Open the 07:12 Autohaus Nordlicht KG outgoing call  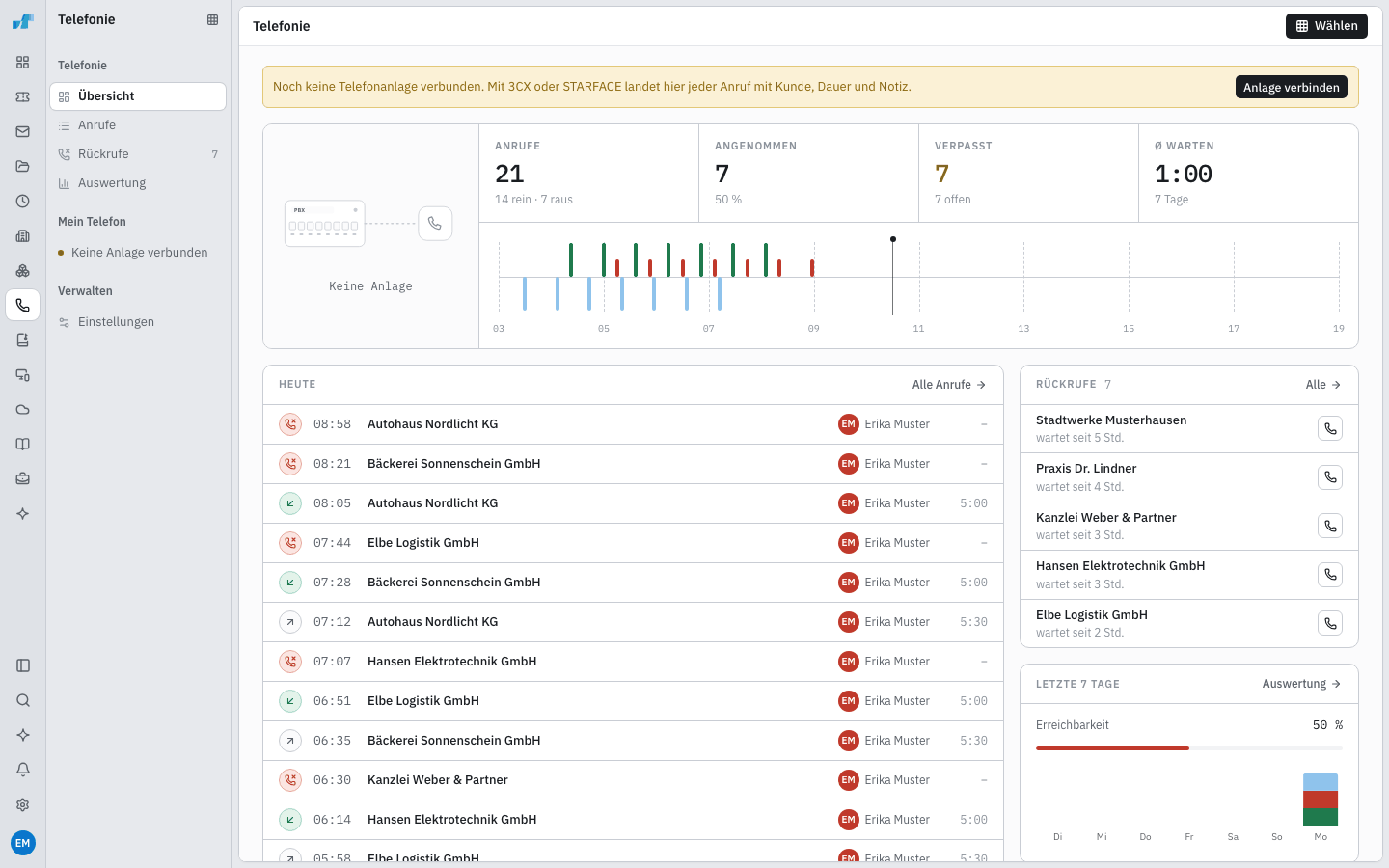[x=633, y=622]
